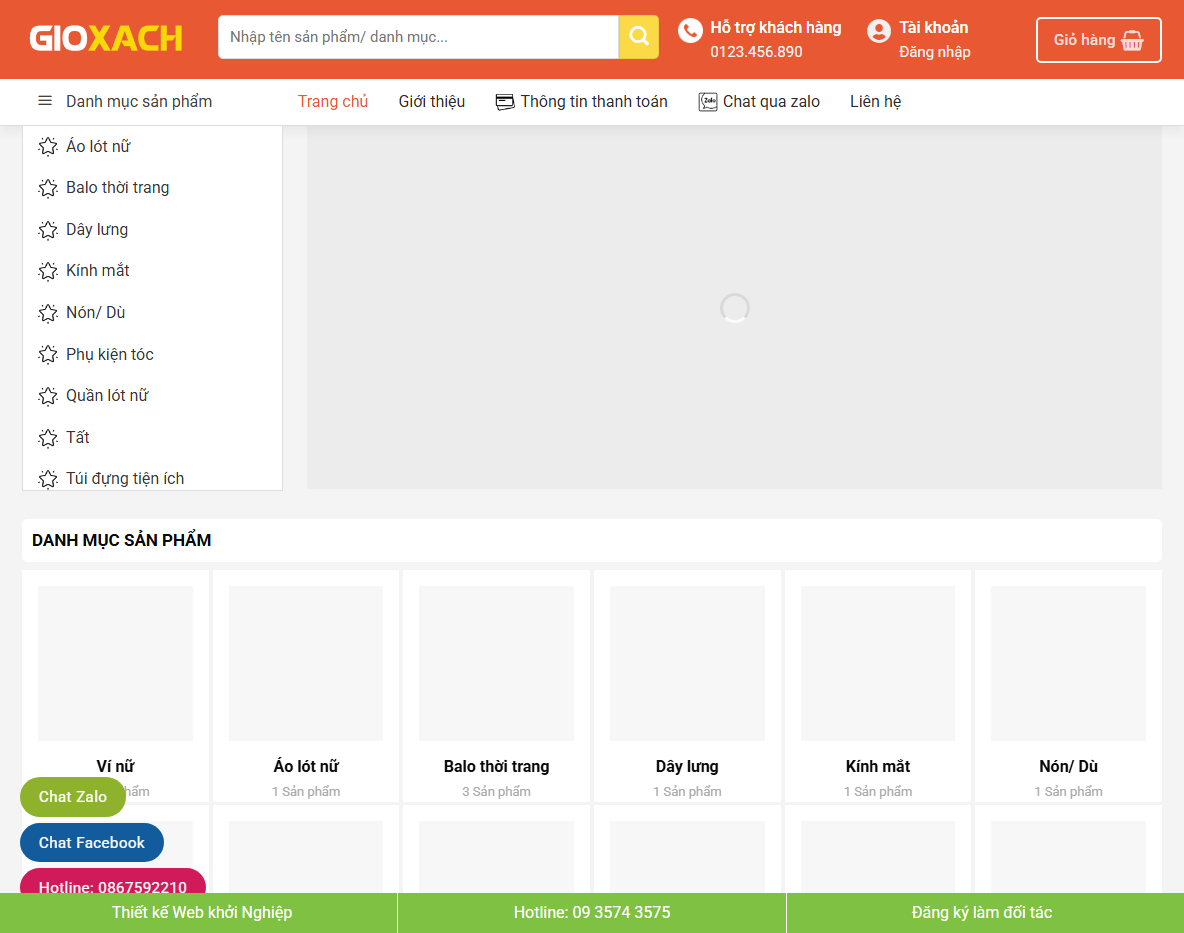Open the Liên hệ menu item
Screen dimensions: 1184x933
coord(875,101)
